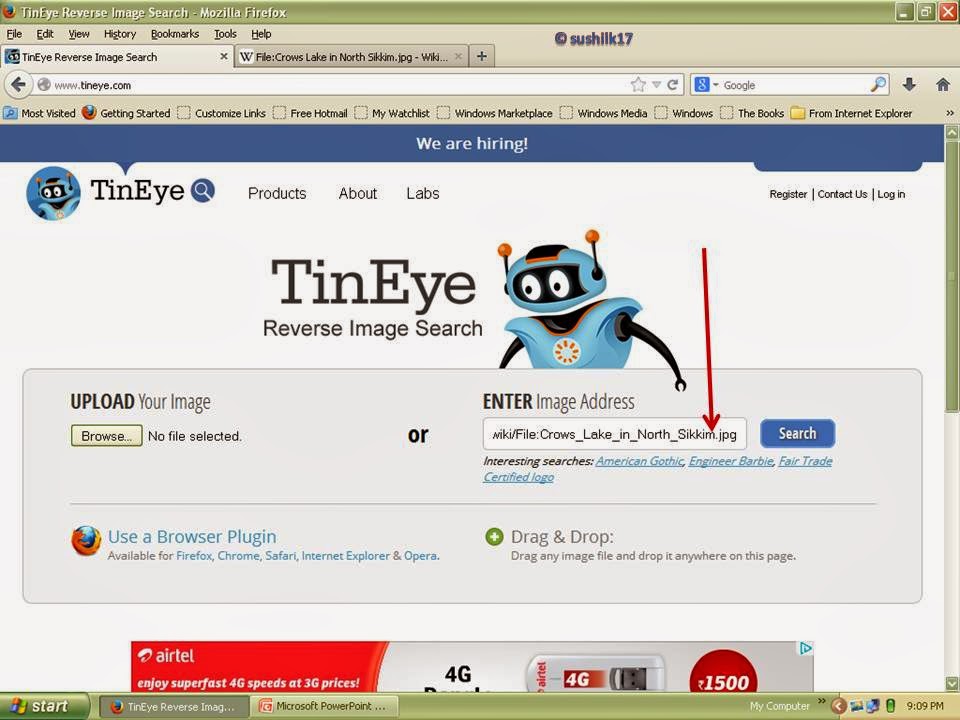The width and height of the screenshot is (960, 720).
Task: Open the Downloads arrow icon
Action: (909, 85)
